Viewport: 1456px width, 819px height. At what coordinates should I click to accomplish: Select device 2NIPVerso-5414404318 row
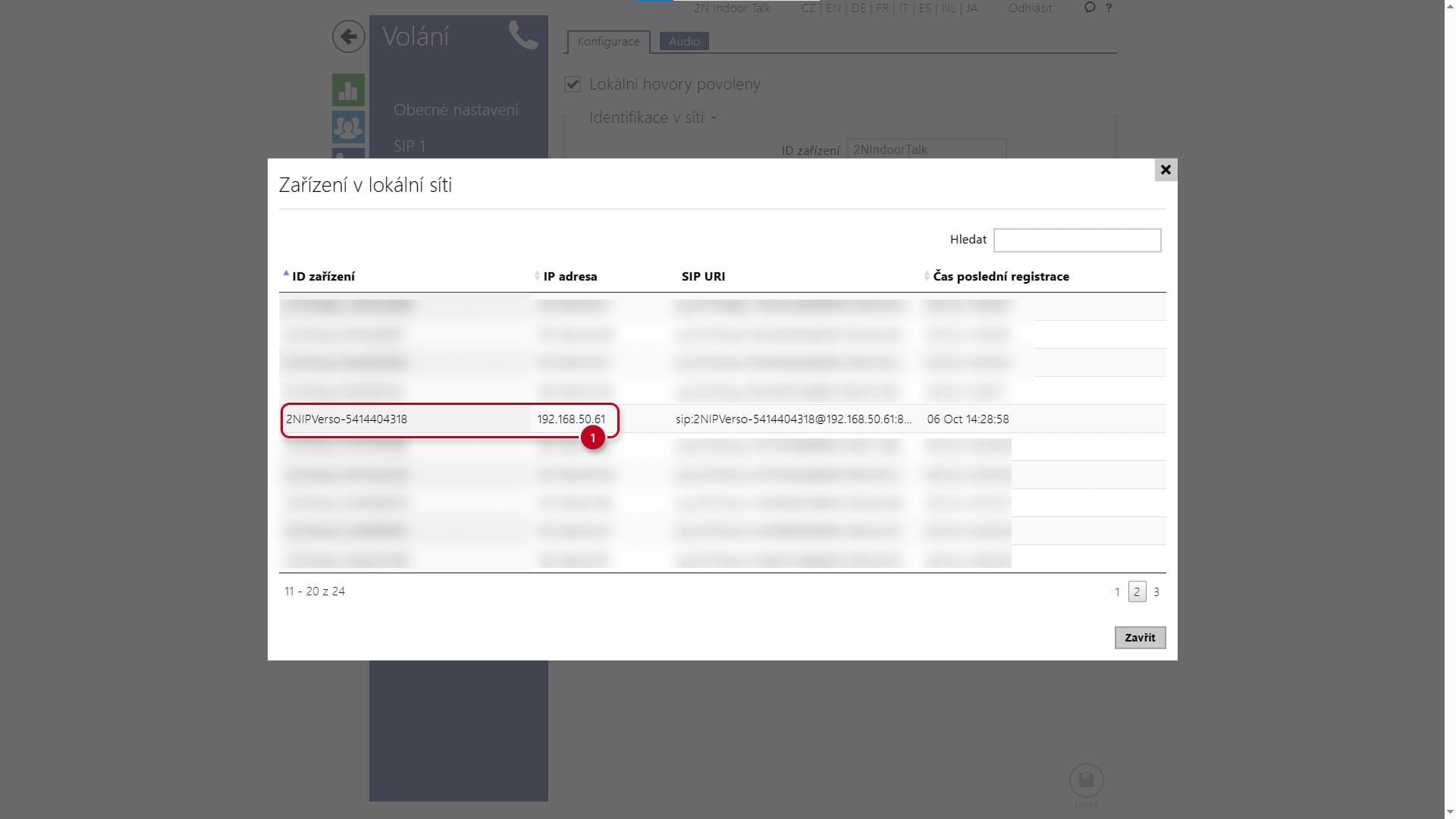coord(722,419)
